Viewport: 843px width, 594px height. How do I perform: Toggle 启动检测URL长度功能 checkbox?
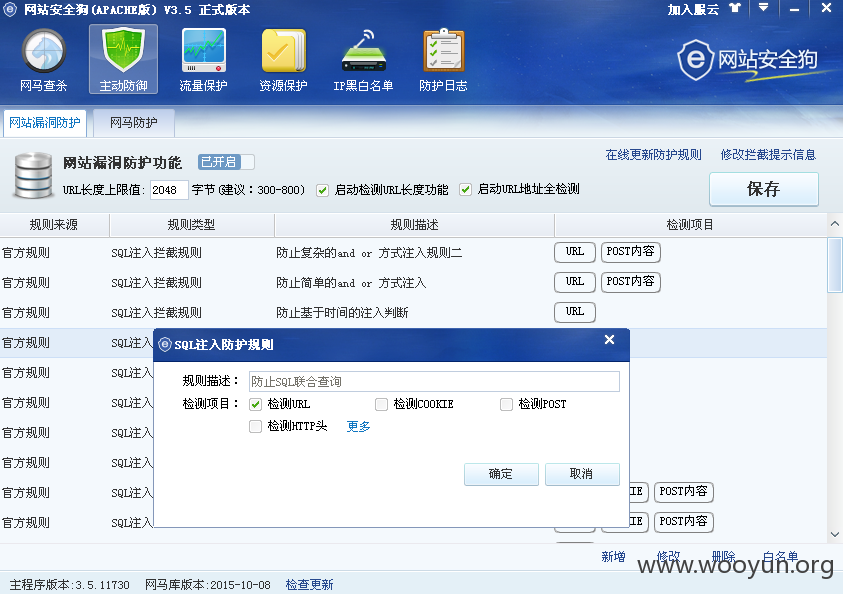[323, 190]
